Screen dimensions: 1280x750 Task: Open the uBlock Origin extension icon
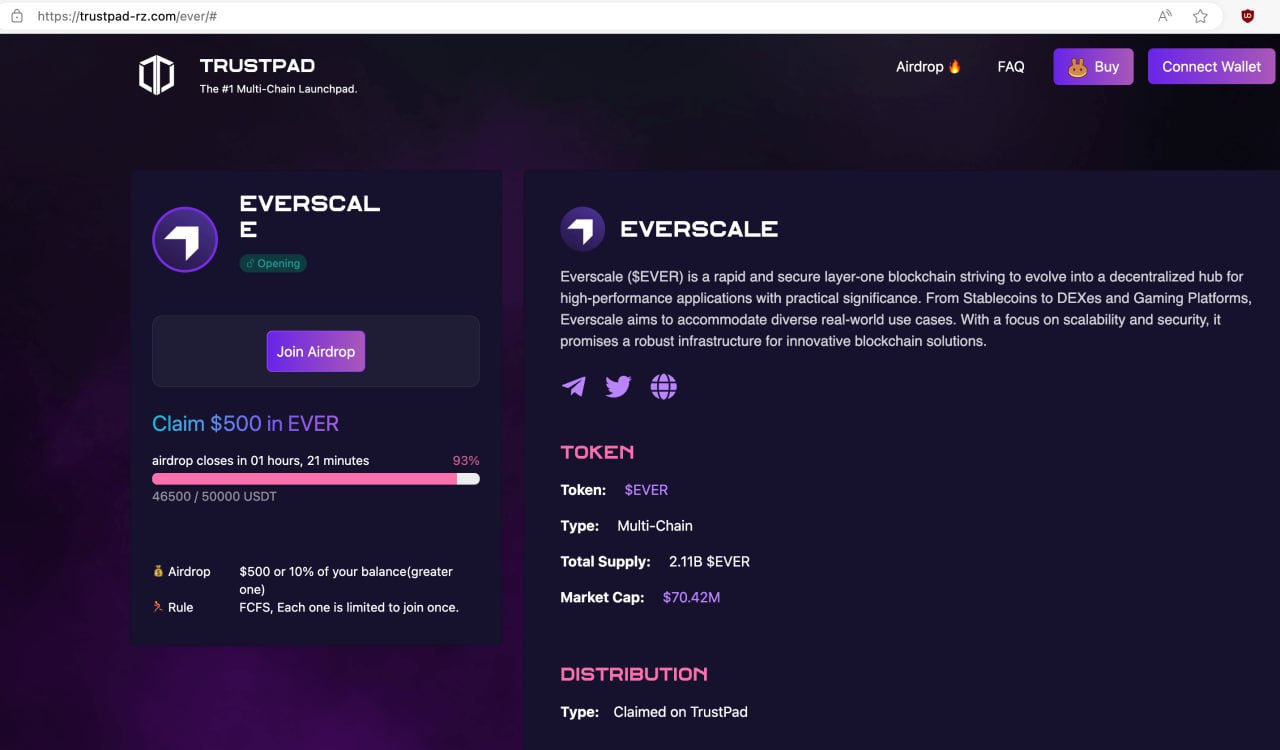1248,16
